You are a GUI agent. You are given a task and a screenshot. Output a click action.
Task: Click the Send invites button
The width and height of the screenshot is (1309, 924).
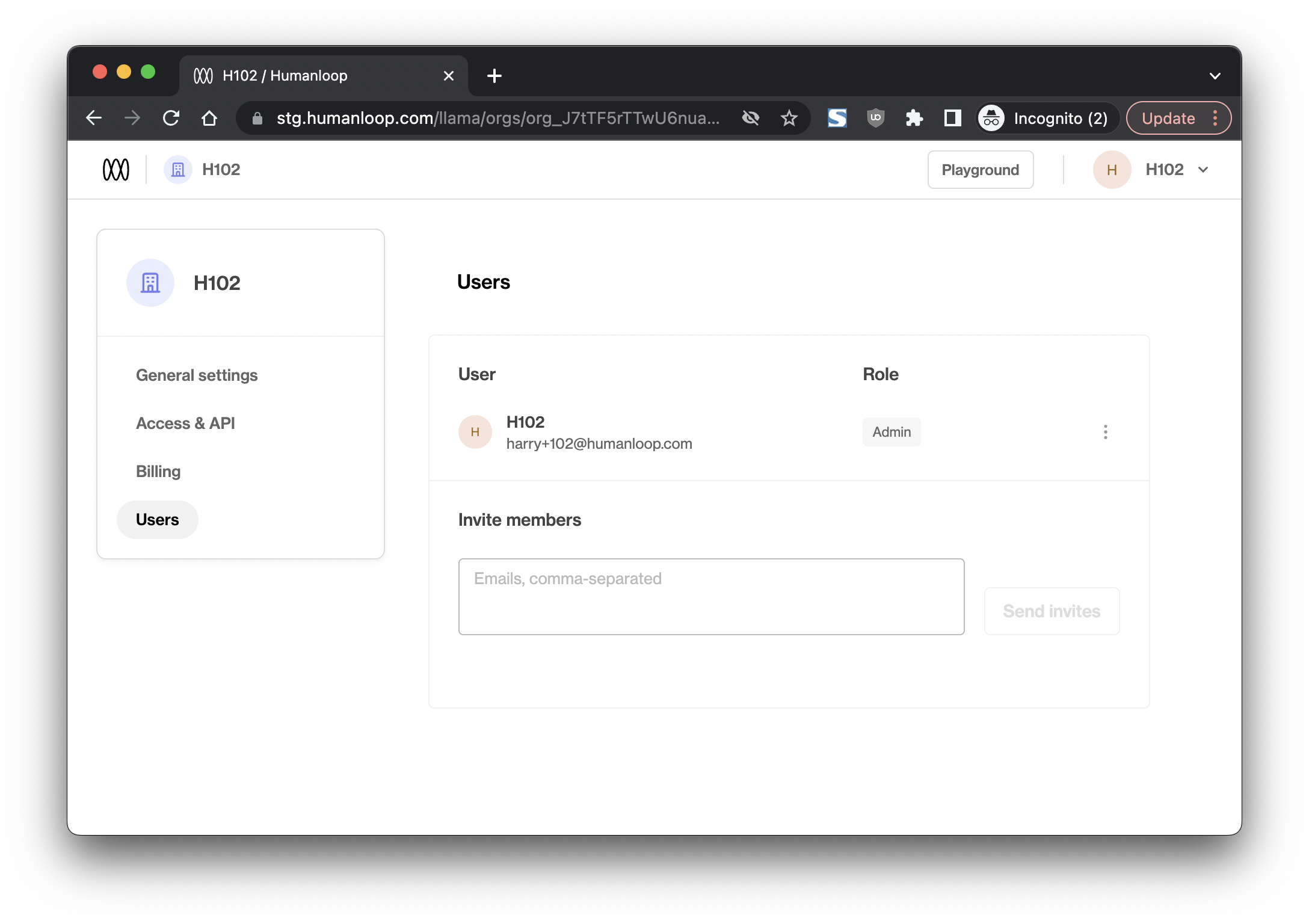[x=1051, y=611]
